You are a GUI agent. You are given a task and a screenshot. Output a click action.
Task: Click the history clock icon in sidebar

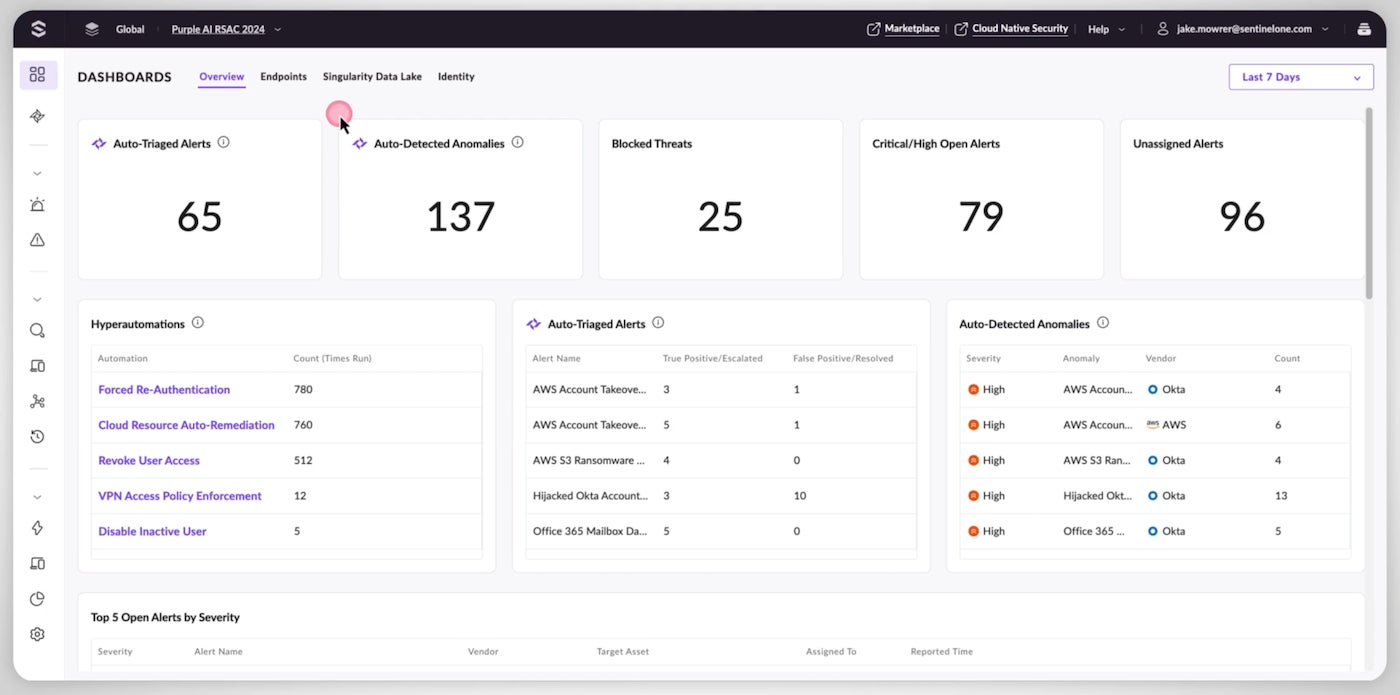click(37, 437)
